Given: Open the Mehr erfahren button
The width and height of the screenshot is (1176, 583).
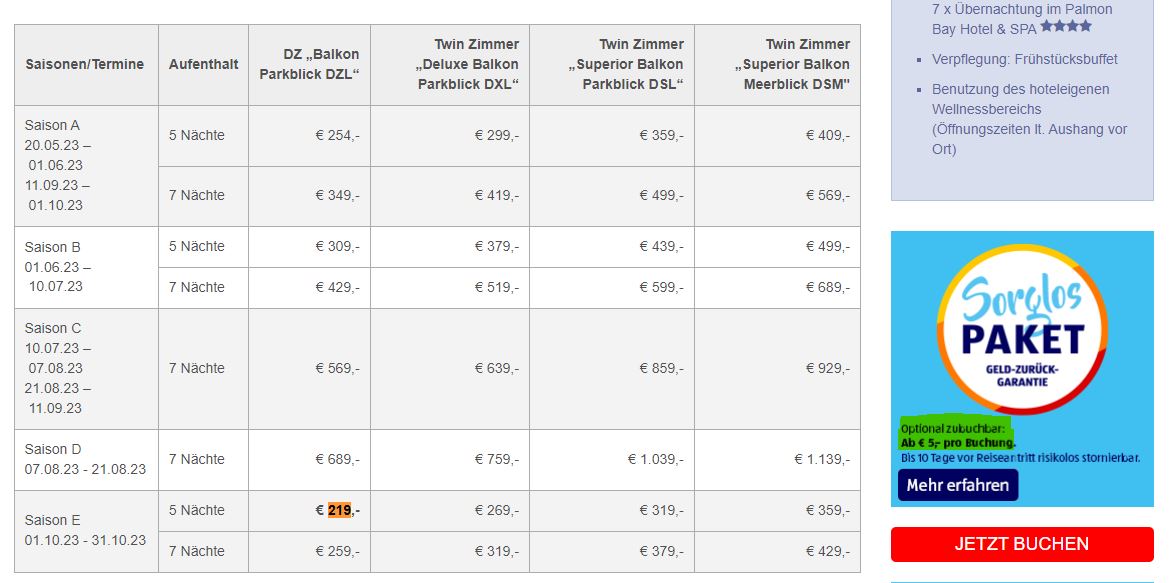Looking at the screenshot, I should coord(958,485).
